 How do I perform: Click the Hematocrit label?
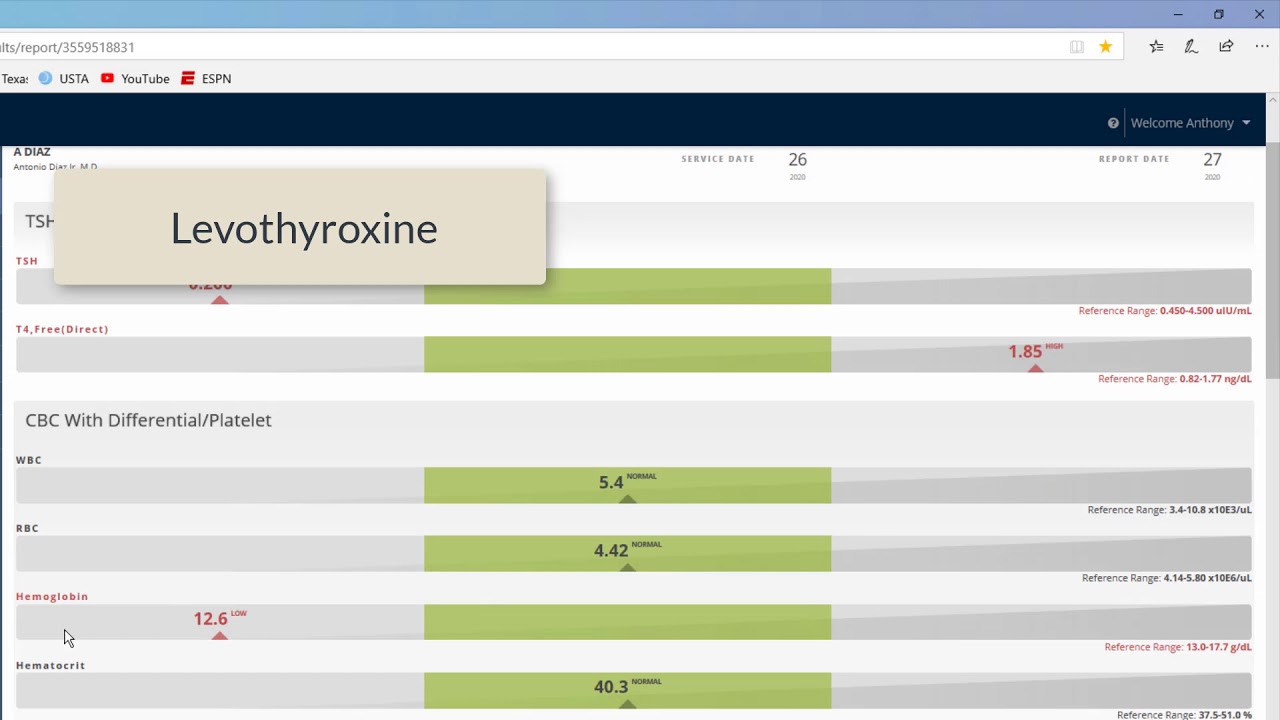coord(50,665)
